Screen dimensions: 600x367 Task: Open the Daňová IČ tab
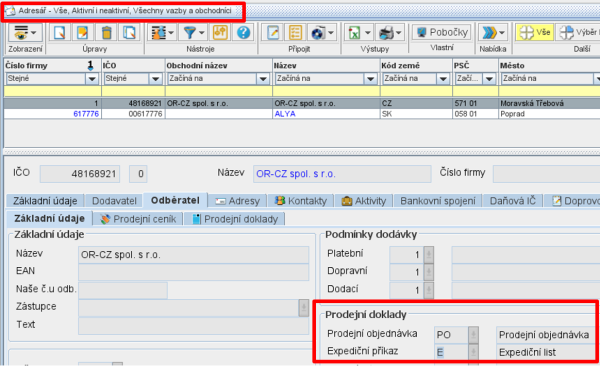512,201
